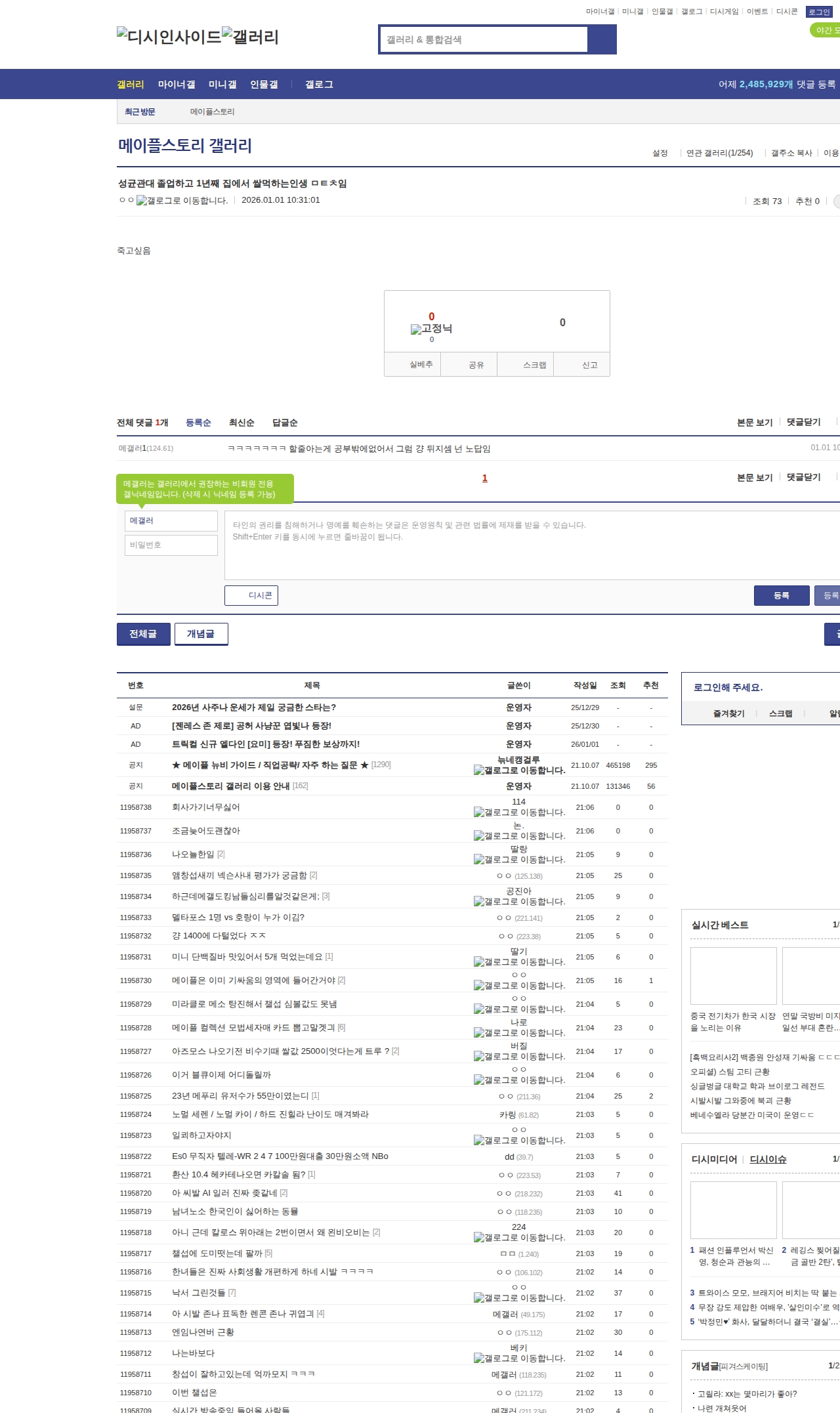
Task: Open the post titled 회사가기너무싫어
Action: tap(205, 807)
